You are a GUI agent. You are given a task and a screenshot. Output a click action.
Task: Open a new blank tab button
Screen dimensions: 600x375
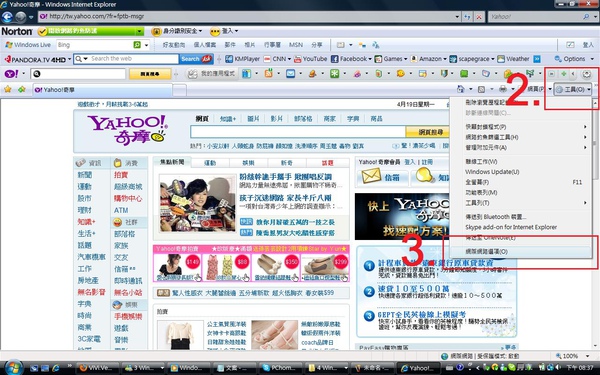(x=179, y=90)
